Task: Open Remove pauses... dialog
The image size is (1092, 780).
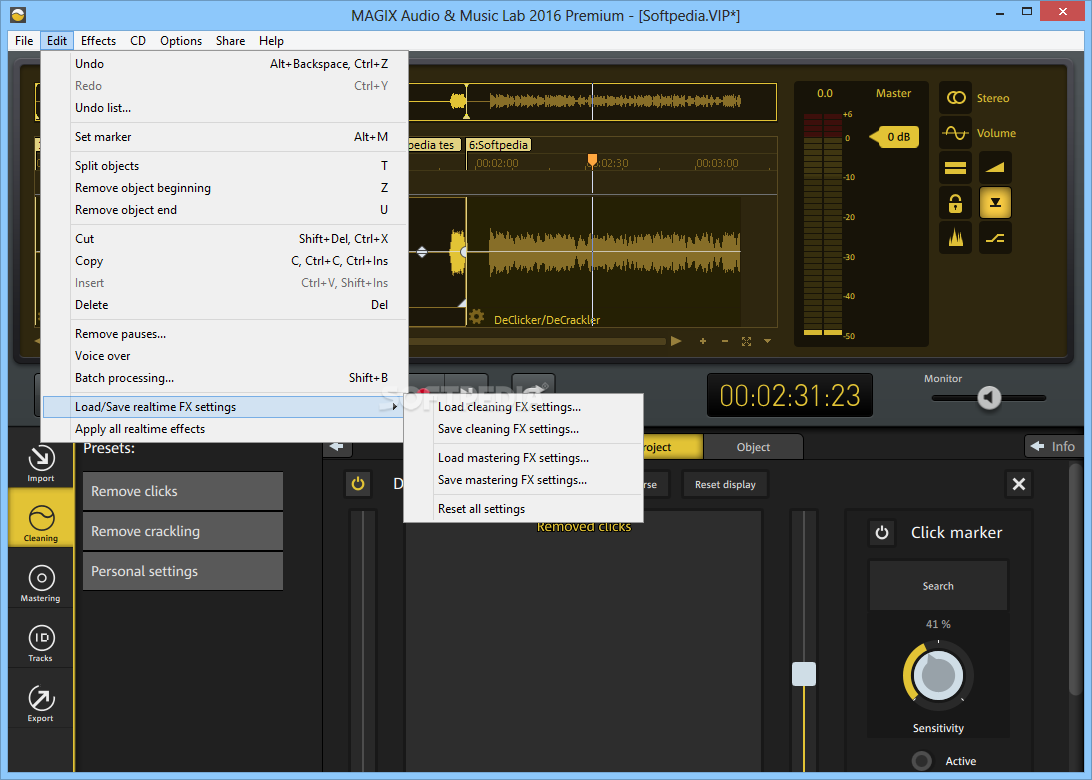Action: (224, 334)
